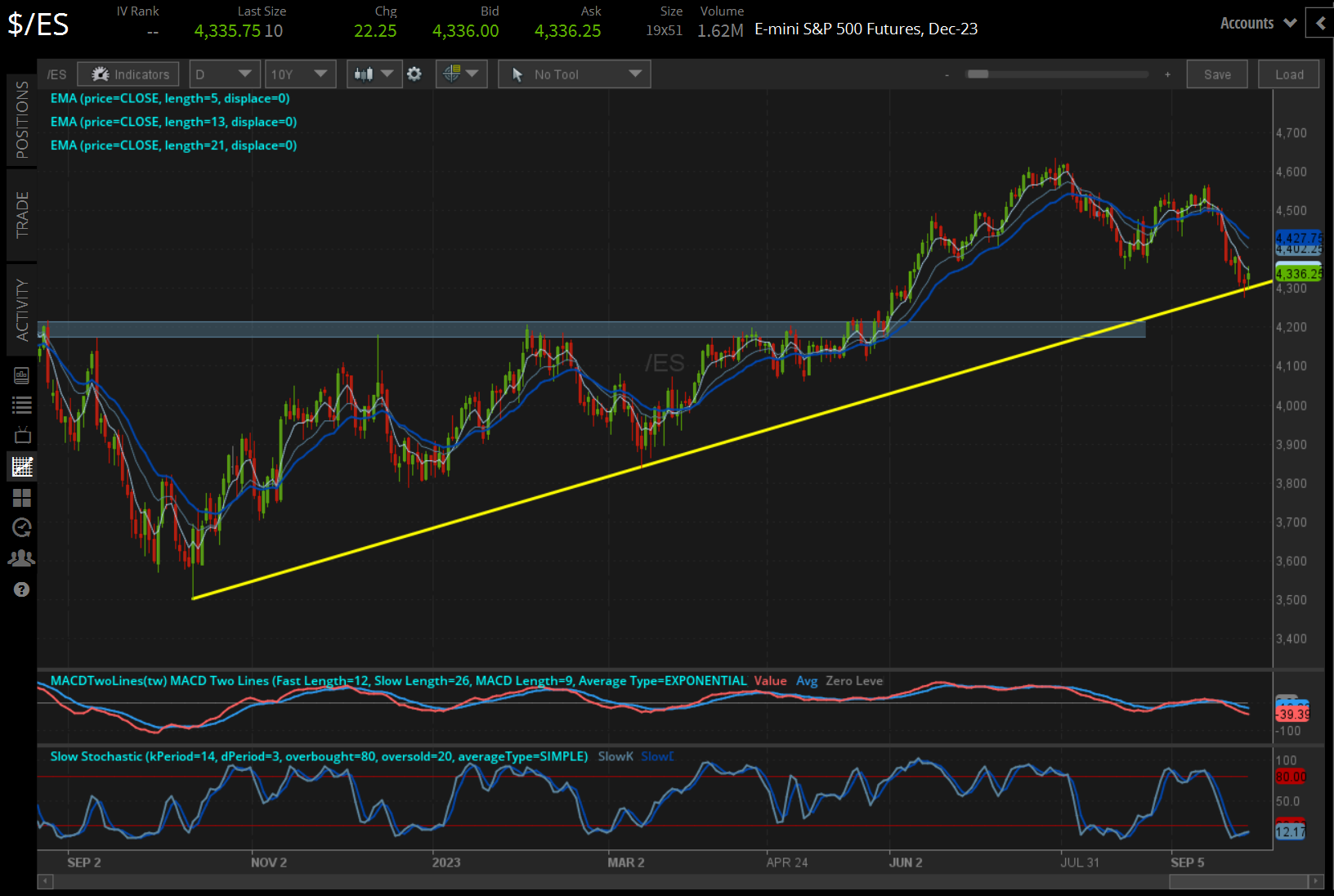Open the Indicators panel
Image resolution: width=1334 pixels, height=896 pixels.
coord(128,74)
